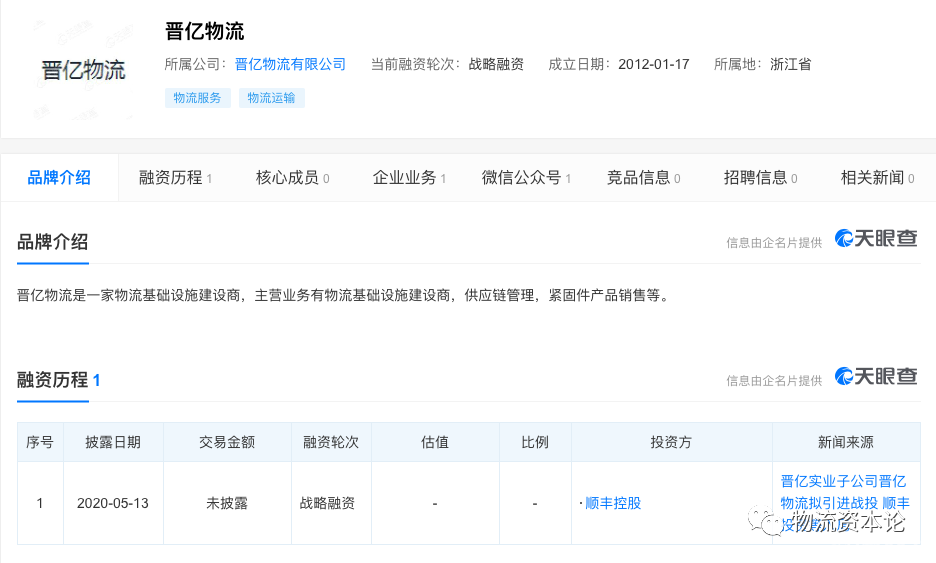Open the 晋亿实业子公司晋亿物流拟引进战投 news link
Image resolution: width=936 pixels, height=563 pixels.
click(x=845, y=503)
